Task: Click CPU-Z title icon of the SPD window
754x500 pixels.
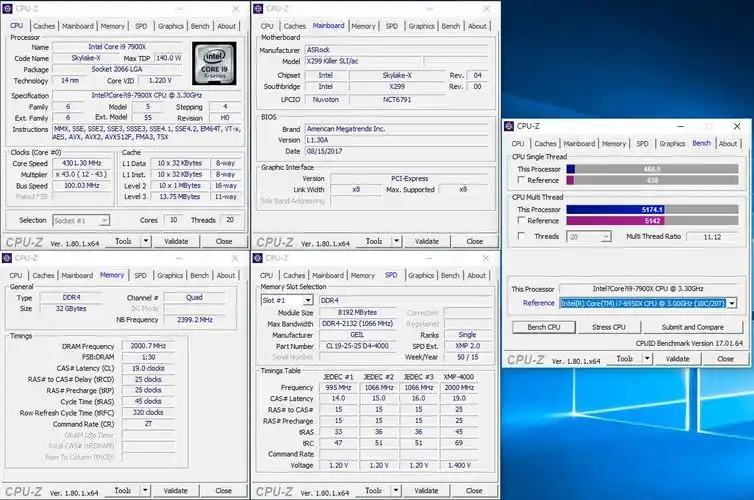Action: coord(257,258)
